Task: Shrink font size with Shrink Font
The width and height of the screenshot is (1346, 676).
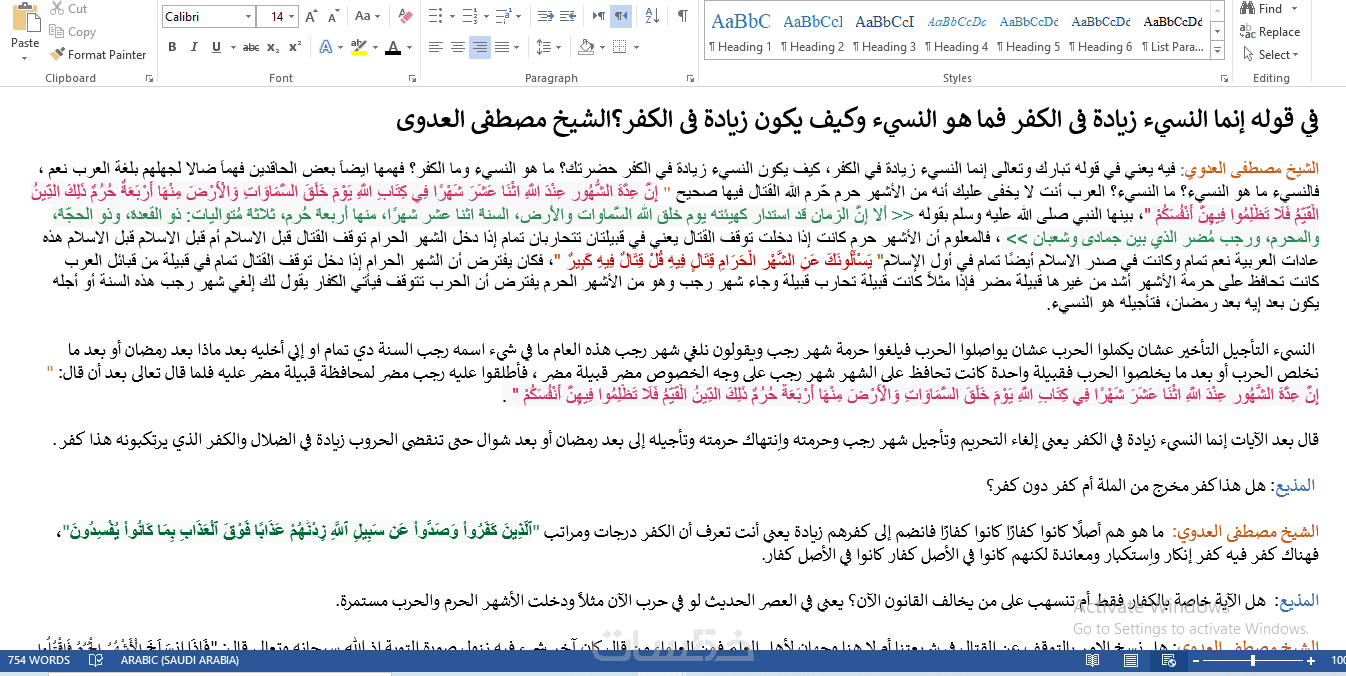Action: [333, 17]
